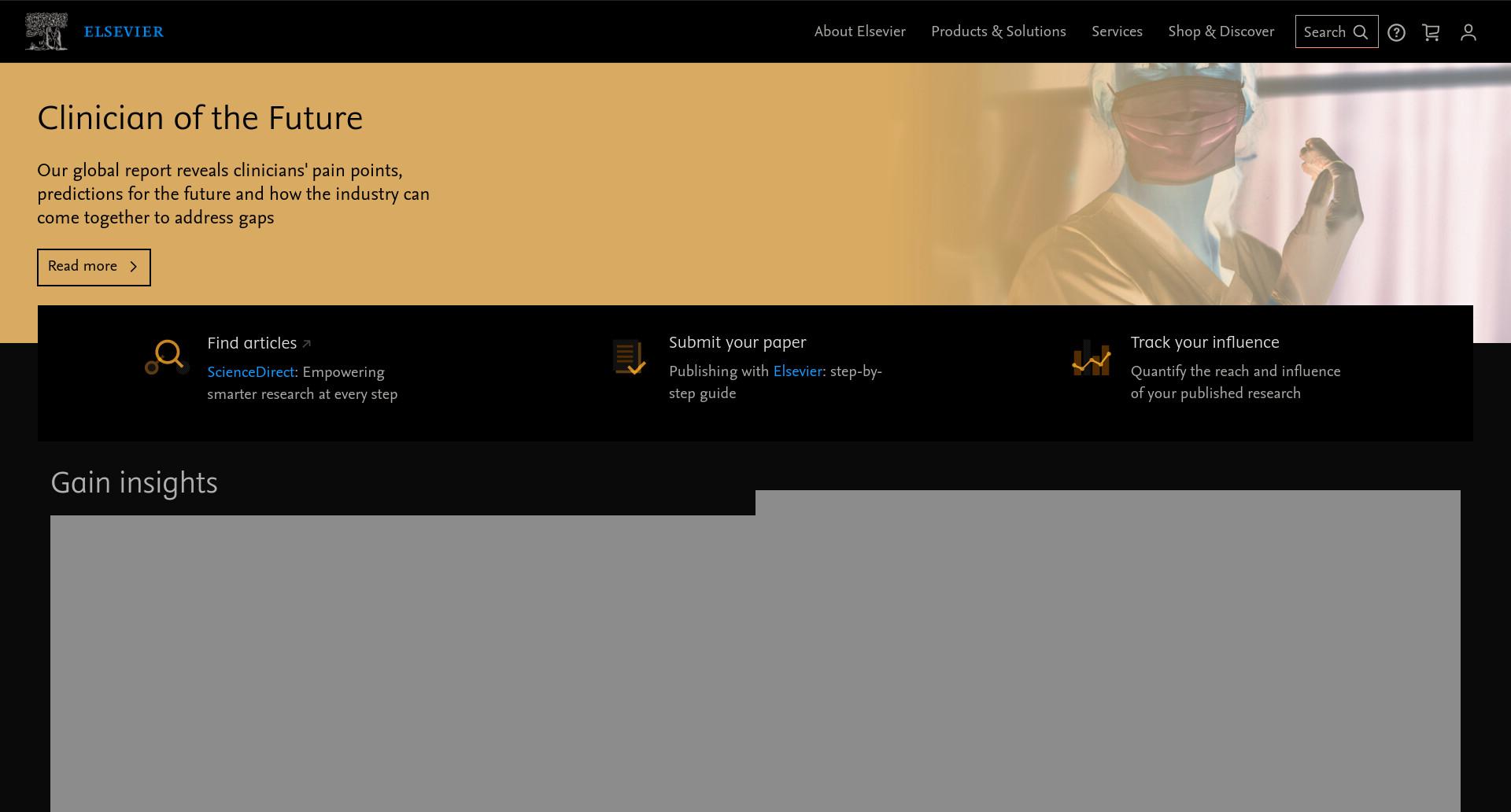
Task: Open the Products & Solutions menu
Action: point(998,31)
